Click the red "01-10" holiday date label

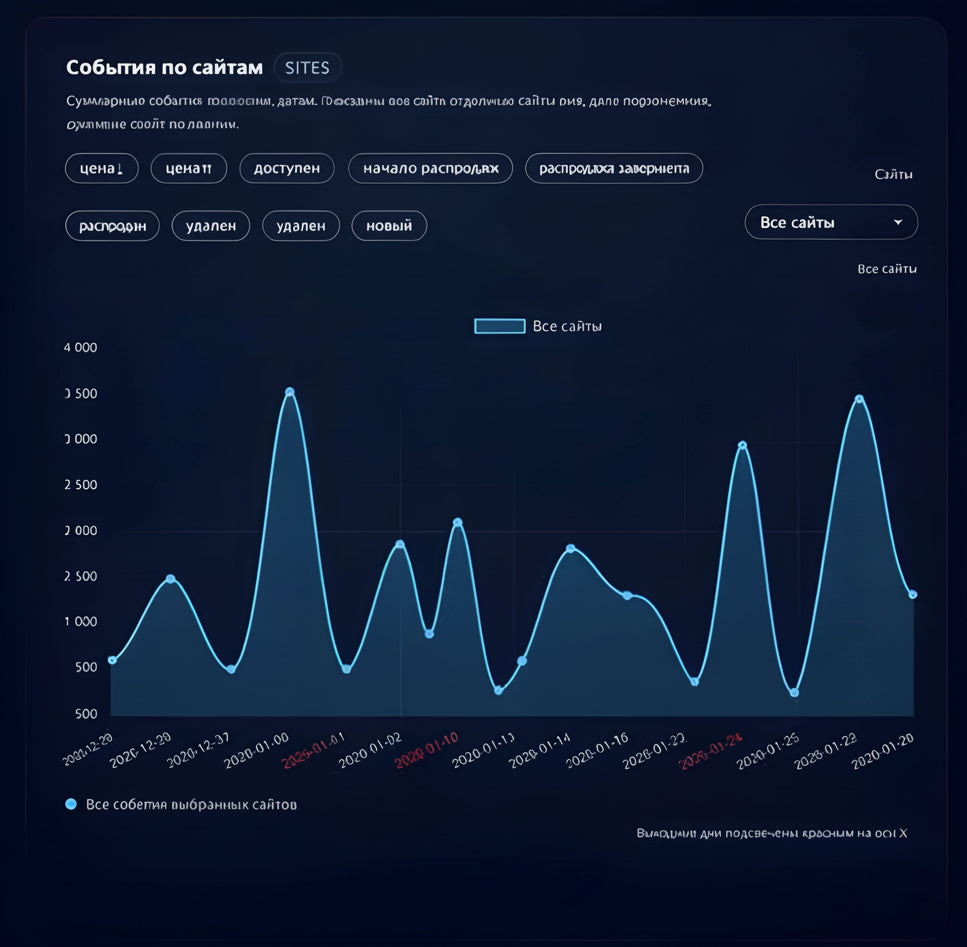pos(427,750)
